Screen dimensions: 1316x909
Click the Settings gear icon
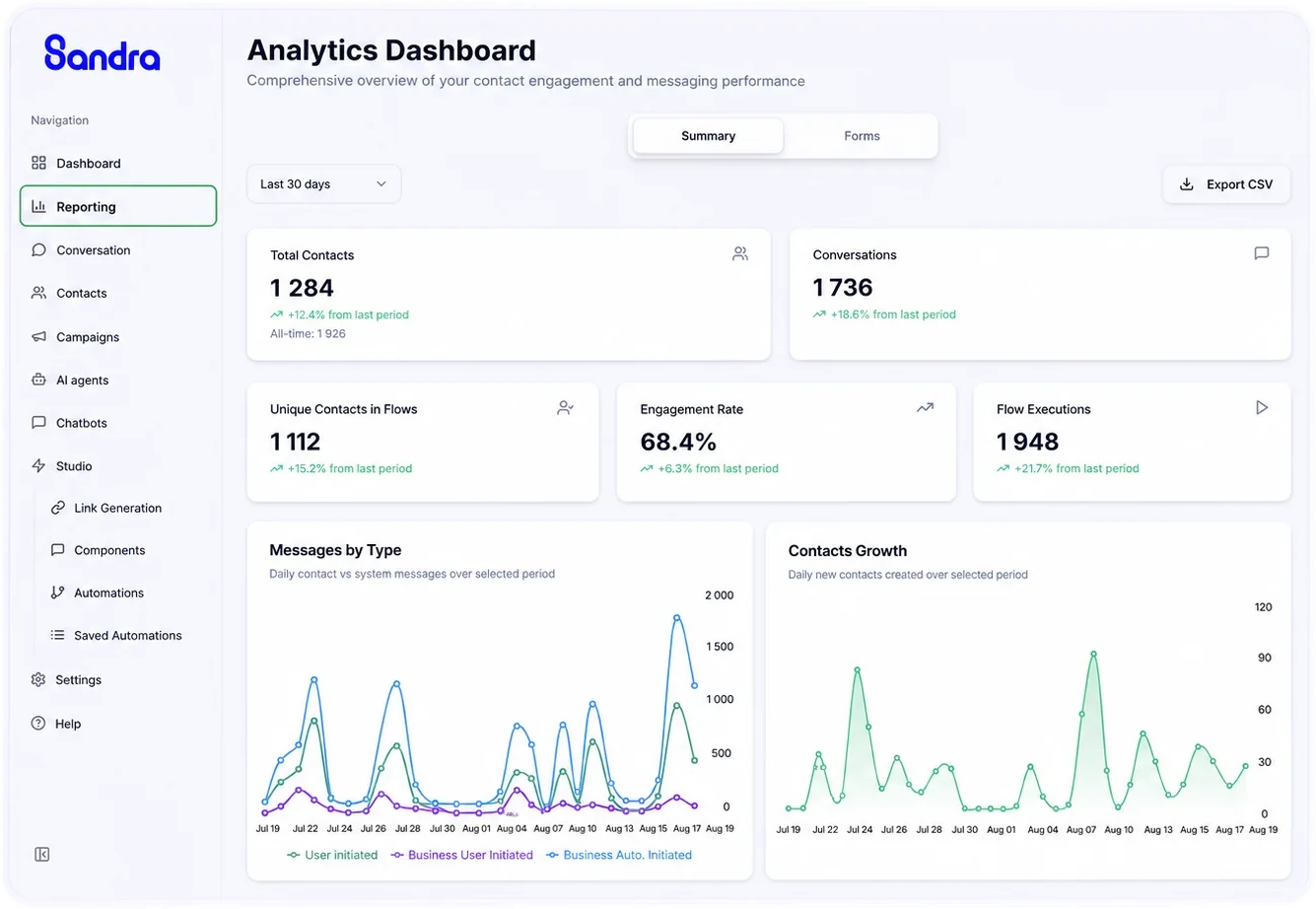click(38, 679)
